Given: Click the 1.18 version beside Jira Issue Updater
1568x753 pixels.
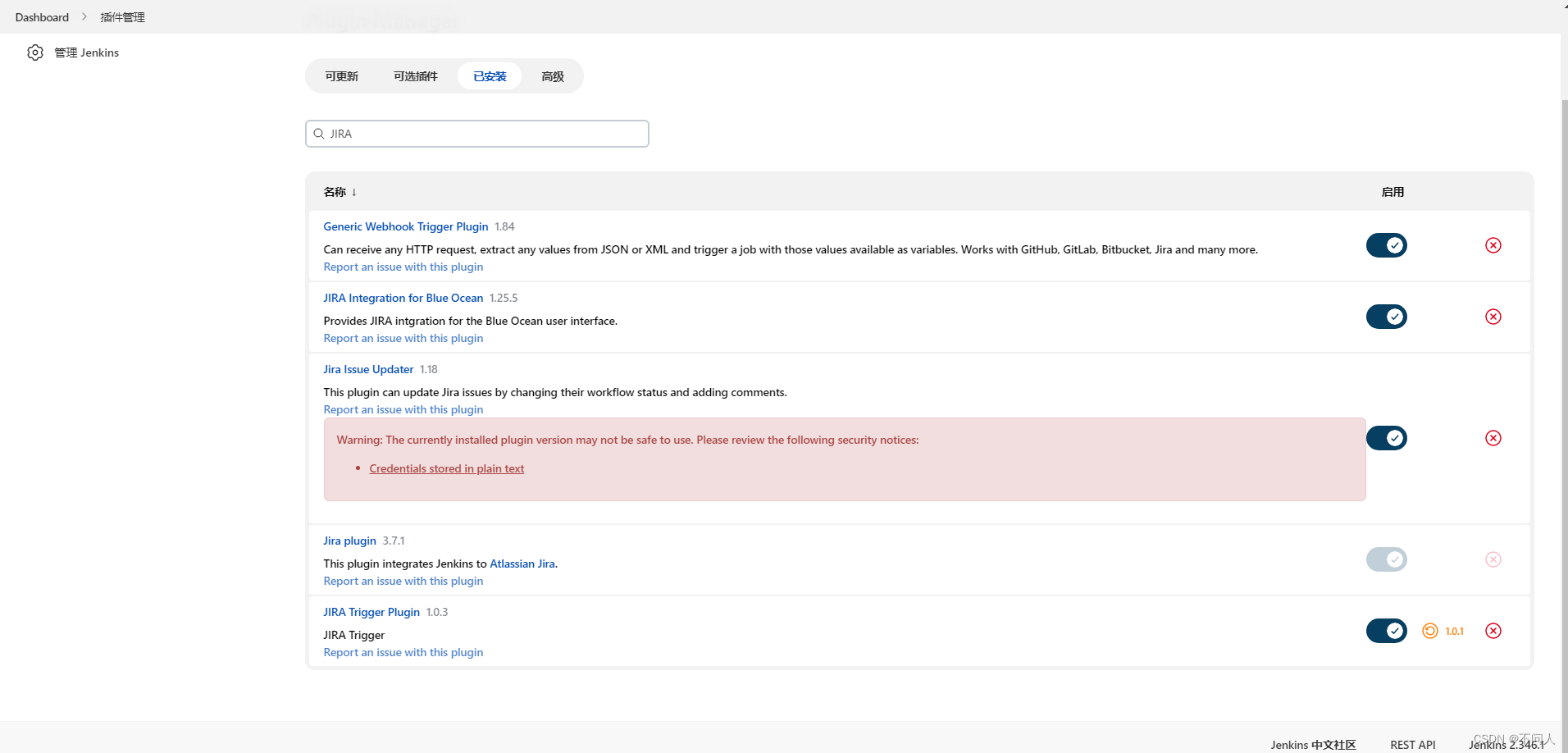Looking at the screenshot, I should coord(429,369).
